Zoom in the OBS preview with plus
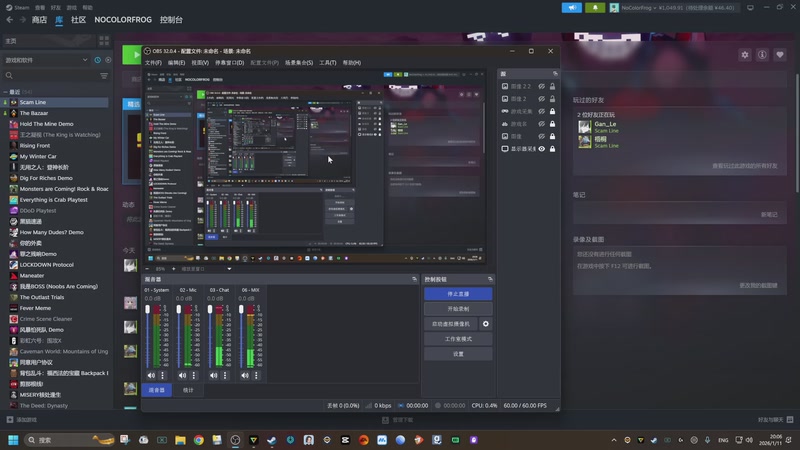This screenshot has height=450, width=800. [173, 269]
